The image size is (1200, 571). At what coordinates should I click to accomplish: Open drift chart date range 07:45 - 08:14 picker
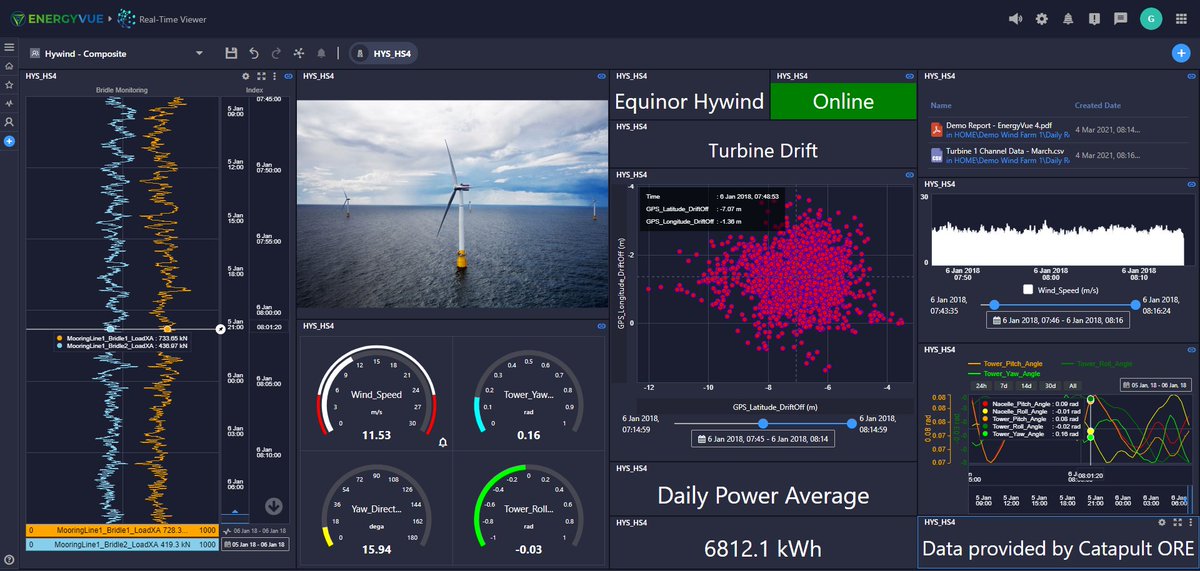(x=763, y=438)
